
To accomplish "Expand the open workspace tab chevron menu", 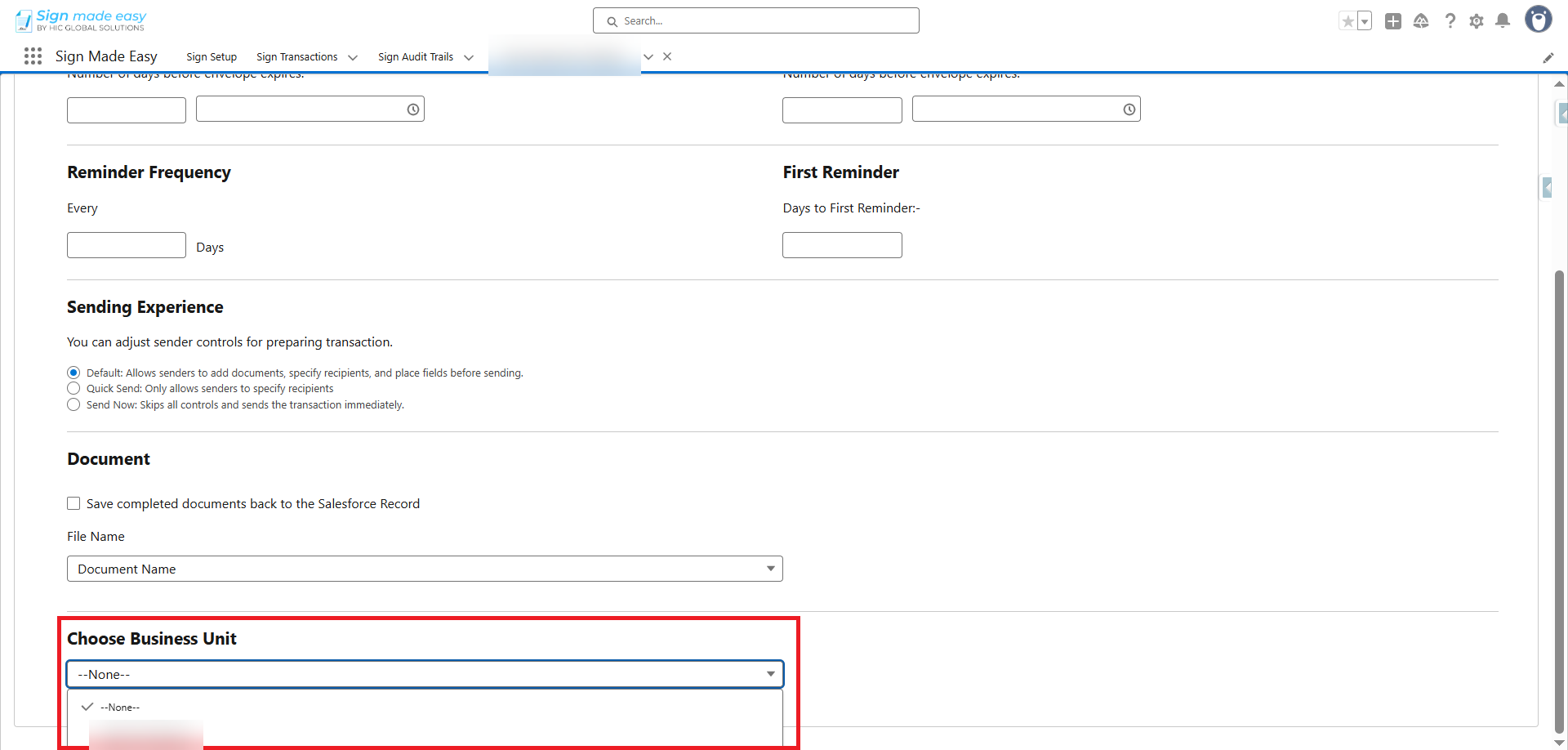I will pos(648,57).
